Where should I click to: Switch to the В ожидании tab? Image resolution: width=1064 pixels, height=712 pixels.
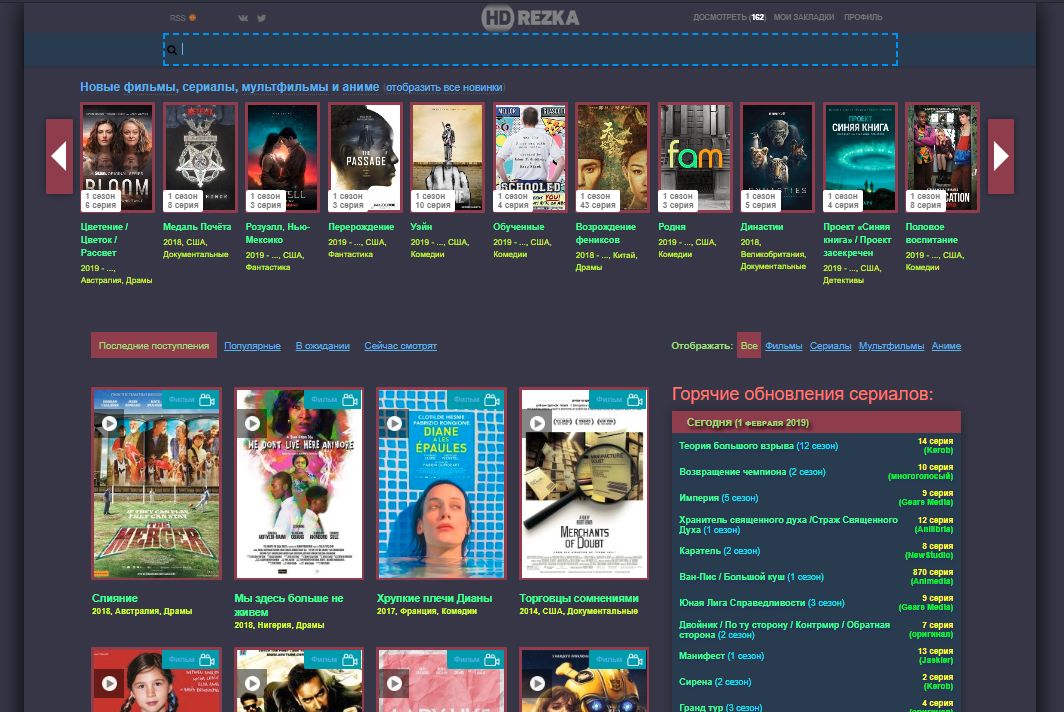click(x=322, y=345)
